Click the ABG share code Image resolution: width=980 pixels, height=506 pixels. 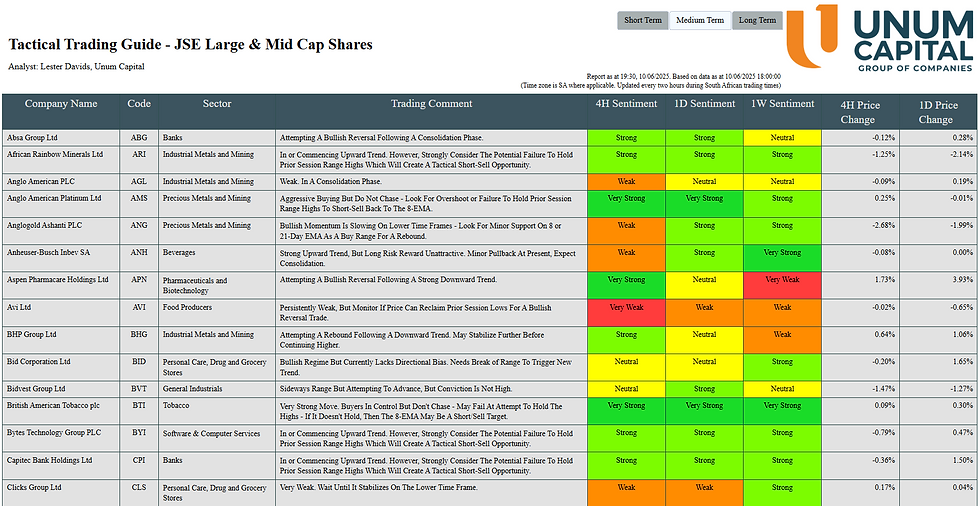click(x=139, y=137)
